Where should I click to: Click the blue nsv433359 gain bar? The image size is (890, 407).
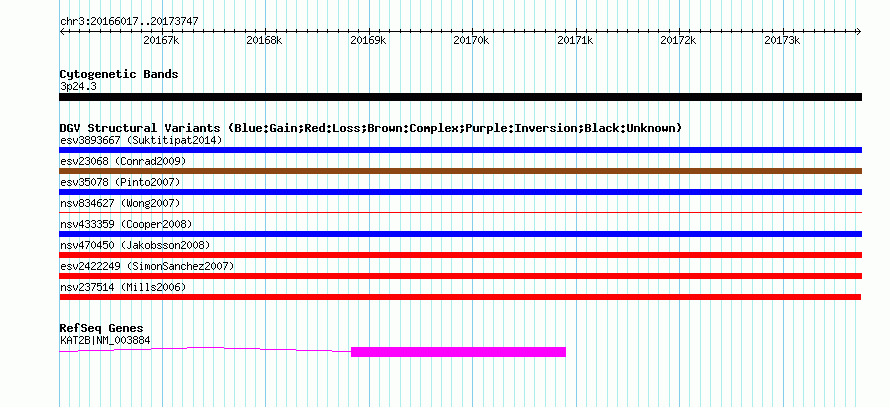(x=460, y=234)
